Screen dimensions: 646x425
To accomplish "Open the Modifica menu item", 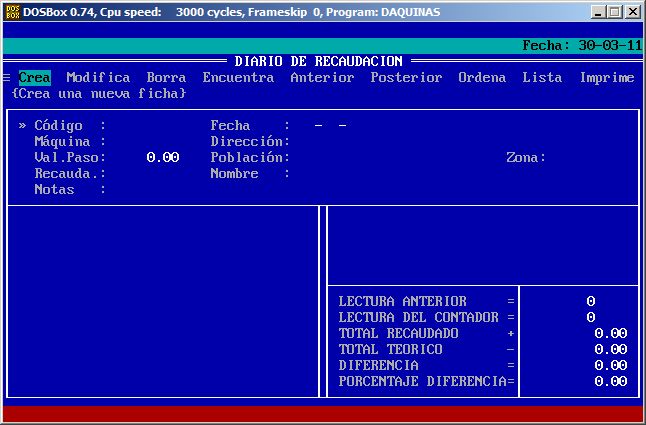I will (98, 78).
